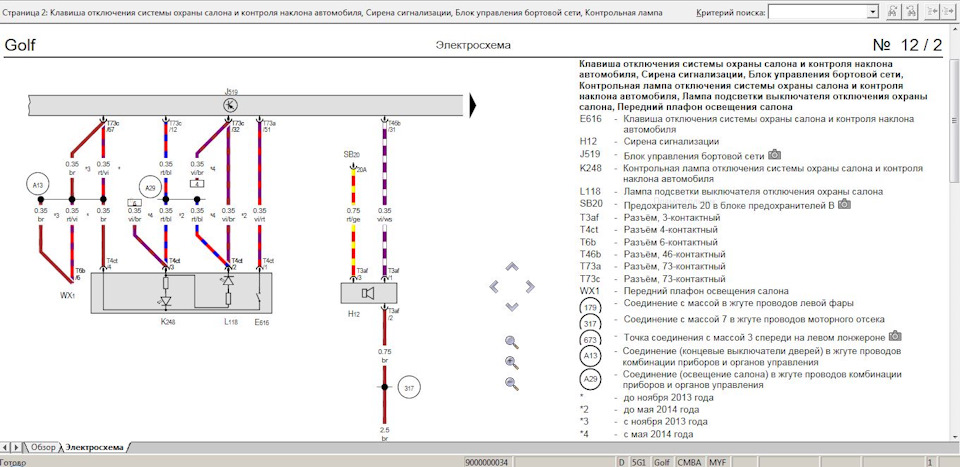Image resolution: width=960 pixels, height=467 pixels.
Task: Click legend entry T73a Разъём 73-контактный
Action: pyautogui.click(x=653, y=266)
